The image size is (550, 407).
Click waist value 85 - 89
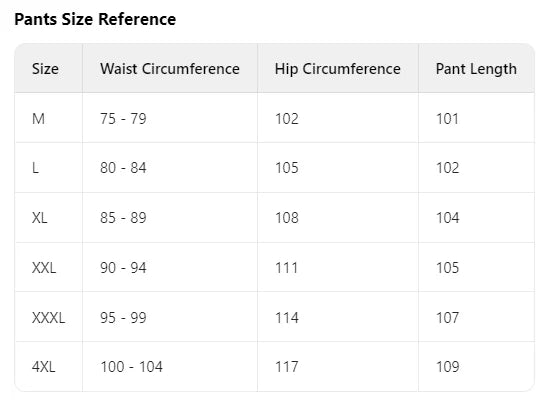pos(123,218)
